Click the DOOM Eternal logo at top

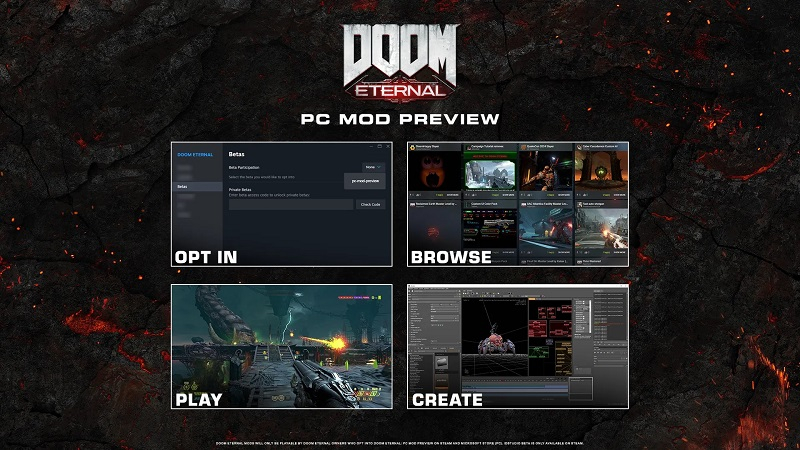click(x=400, y=60)
